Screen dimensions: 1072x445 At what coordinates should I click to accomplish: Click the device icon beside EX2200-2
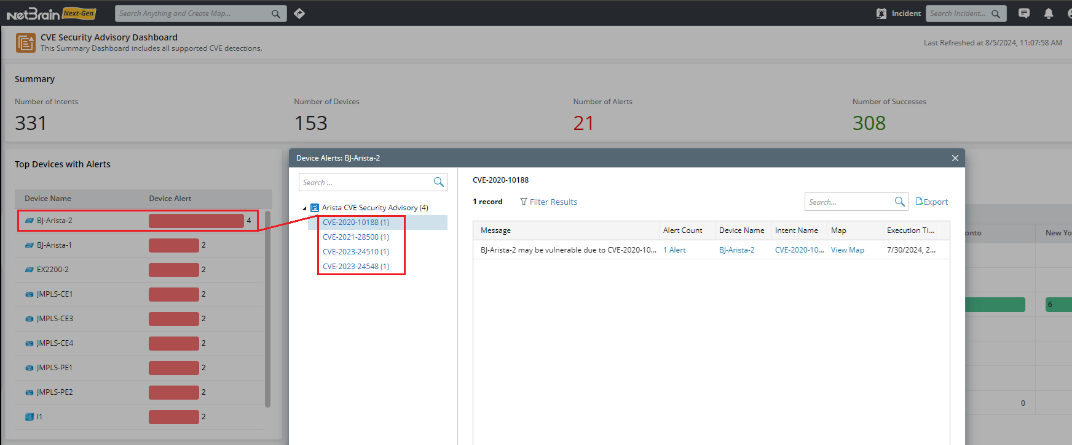coord(29,269)
